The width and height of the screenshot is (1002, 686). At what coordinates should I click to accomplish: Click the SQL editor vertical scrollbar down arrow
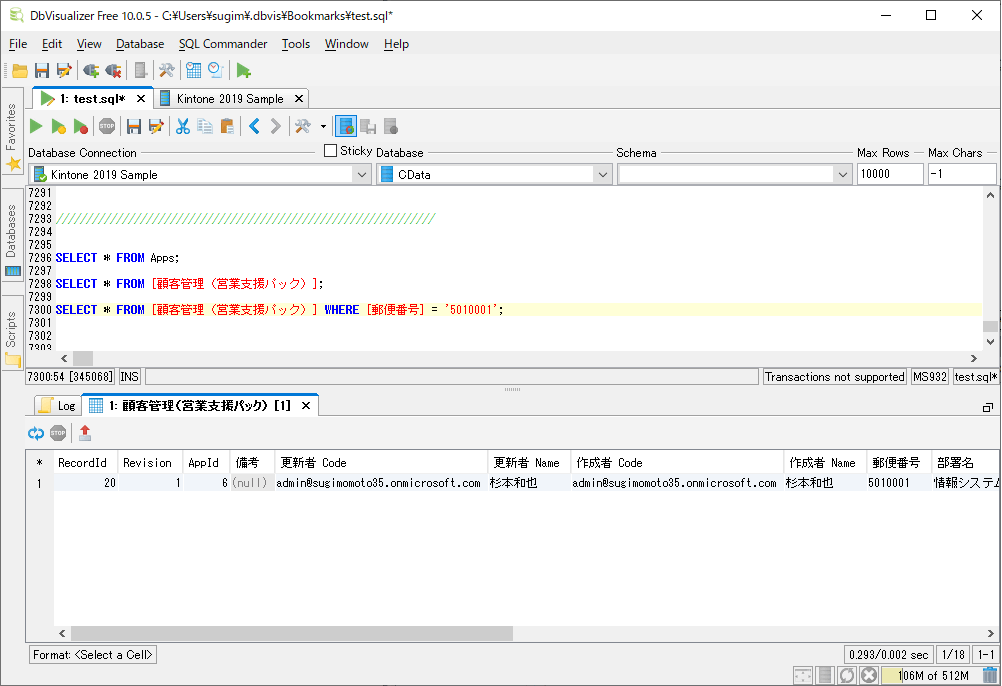coord(990,342)
